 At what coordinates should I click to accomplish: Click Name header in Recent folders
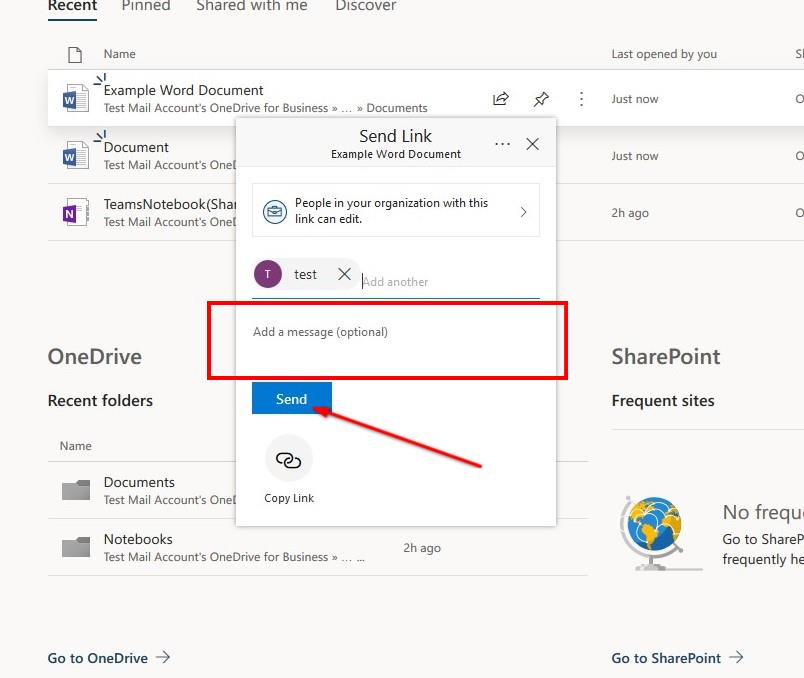tap(75, 446)
